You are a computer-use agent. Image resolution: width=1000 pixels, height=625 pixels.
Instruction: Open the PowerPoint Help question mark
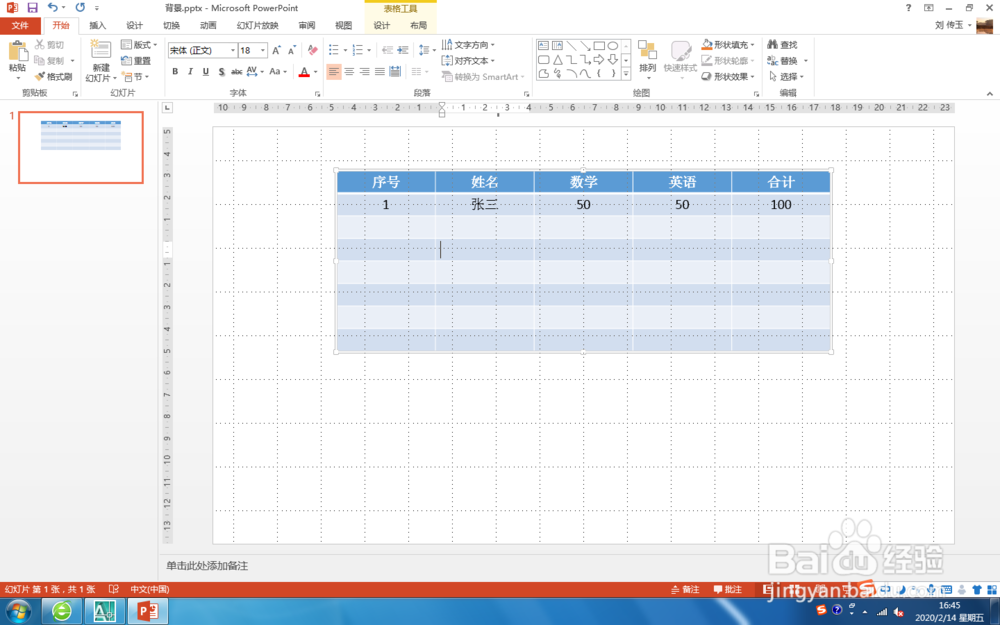tap(908, 8)
